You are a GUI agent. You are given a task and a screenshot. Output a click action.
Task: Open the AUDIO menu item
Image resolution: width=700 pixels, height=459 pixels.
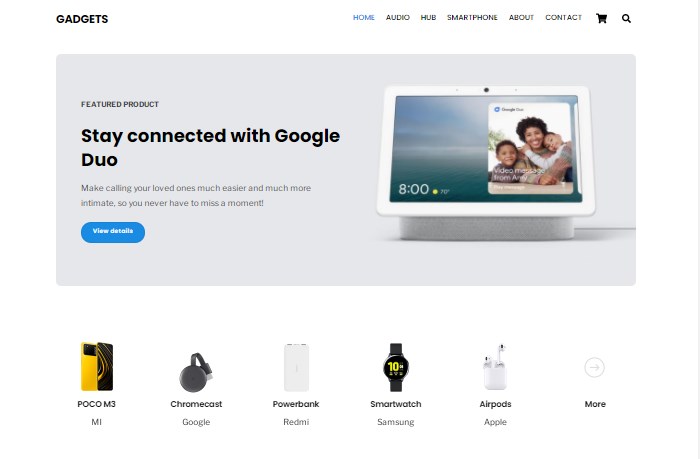[397, 17]
